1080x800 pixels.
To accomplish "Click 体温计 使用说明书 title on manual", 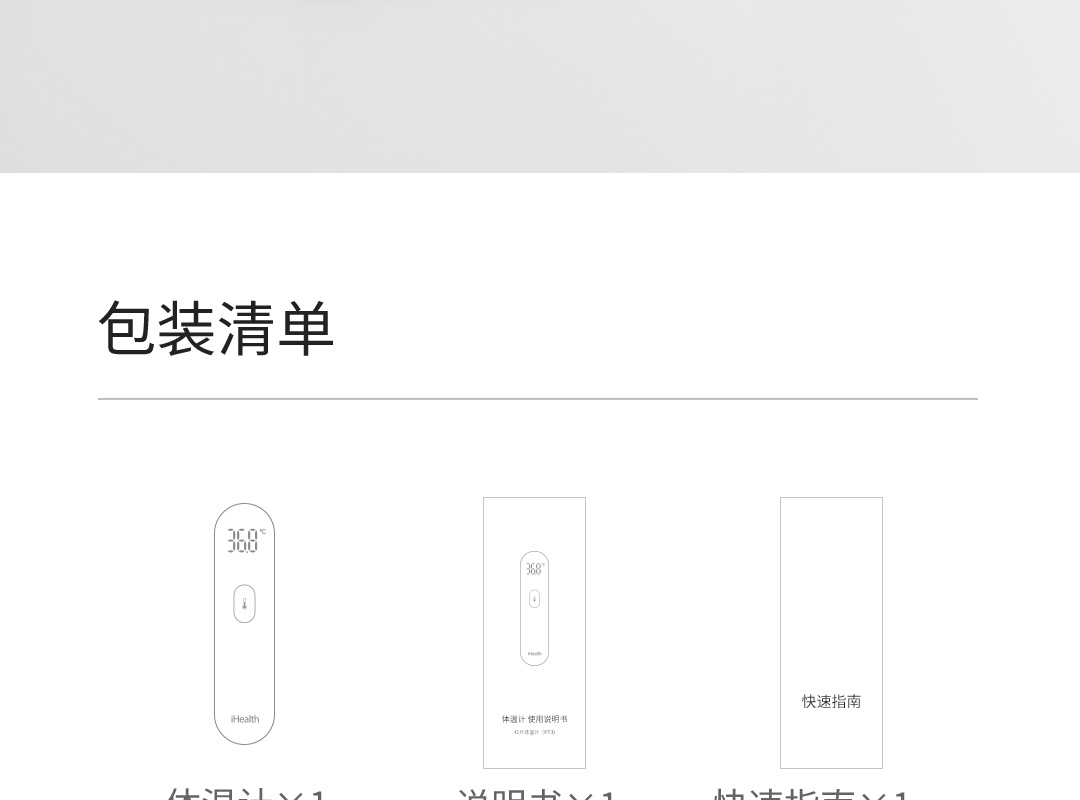I will [534, 719].
